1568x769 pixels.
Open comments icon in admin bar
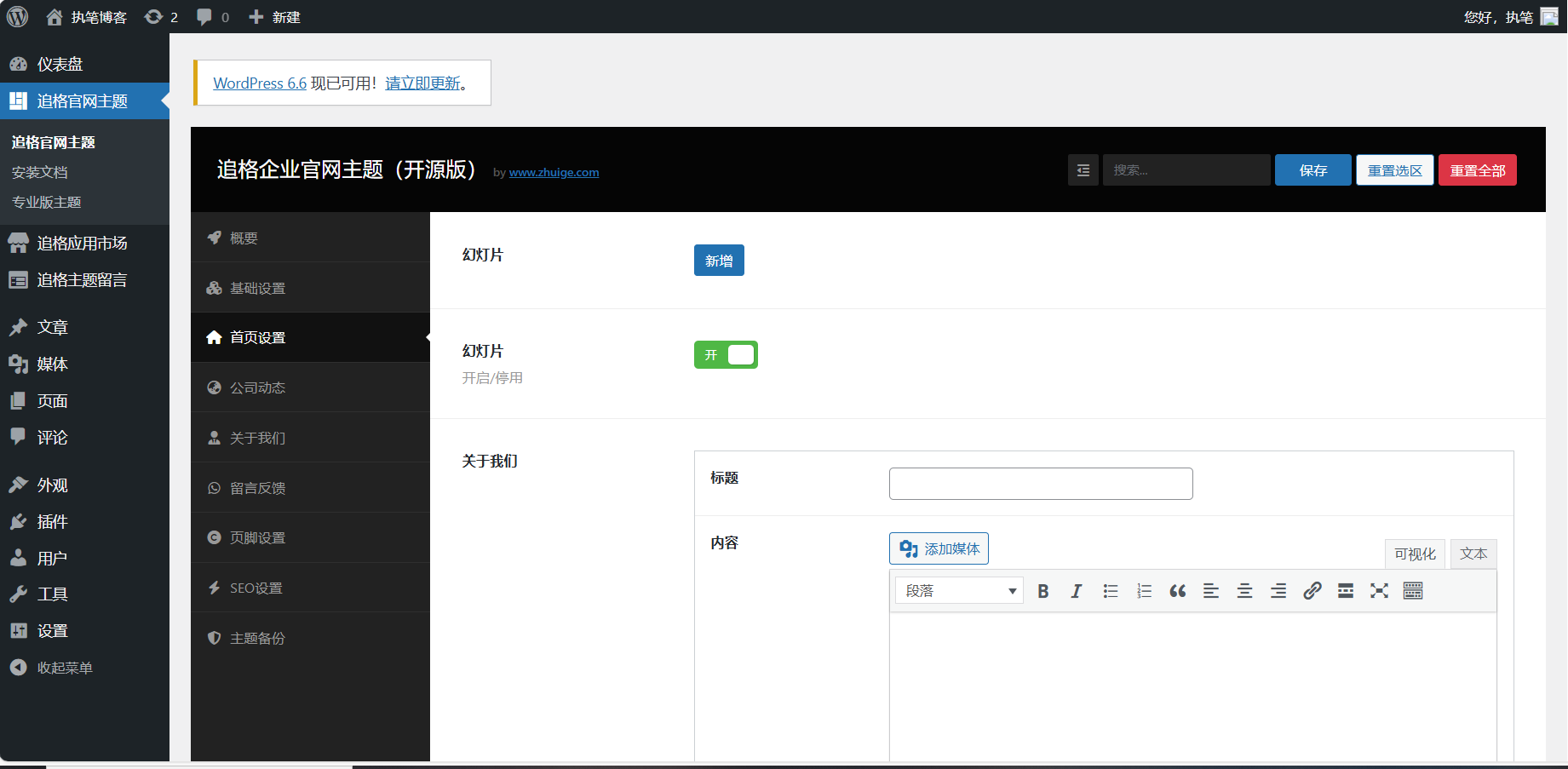(212, 17)
